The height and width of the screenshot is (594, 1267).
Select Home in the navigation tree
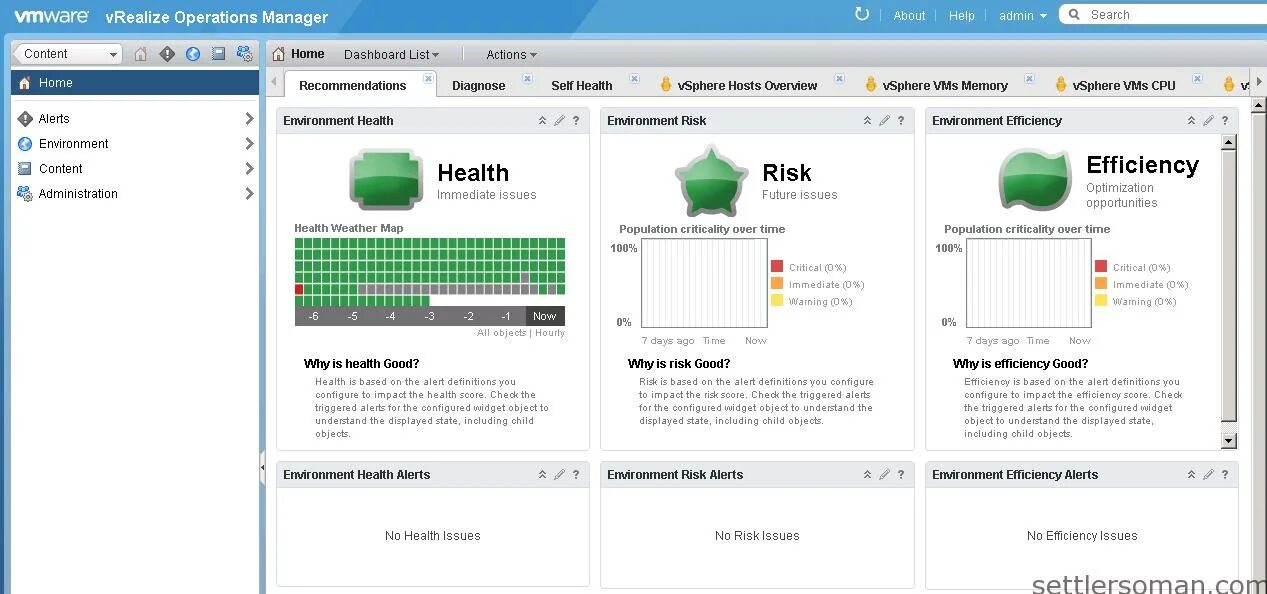point(135,83)
